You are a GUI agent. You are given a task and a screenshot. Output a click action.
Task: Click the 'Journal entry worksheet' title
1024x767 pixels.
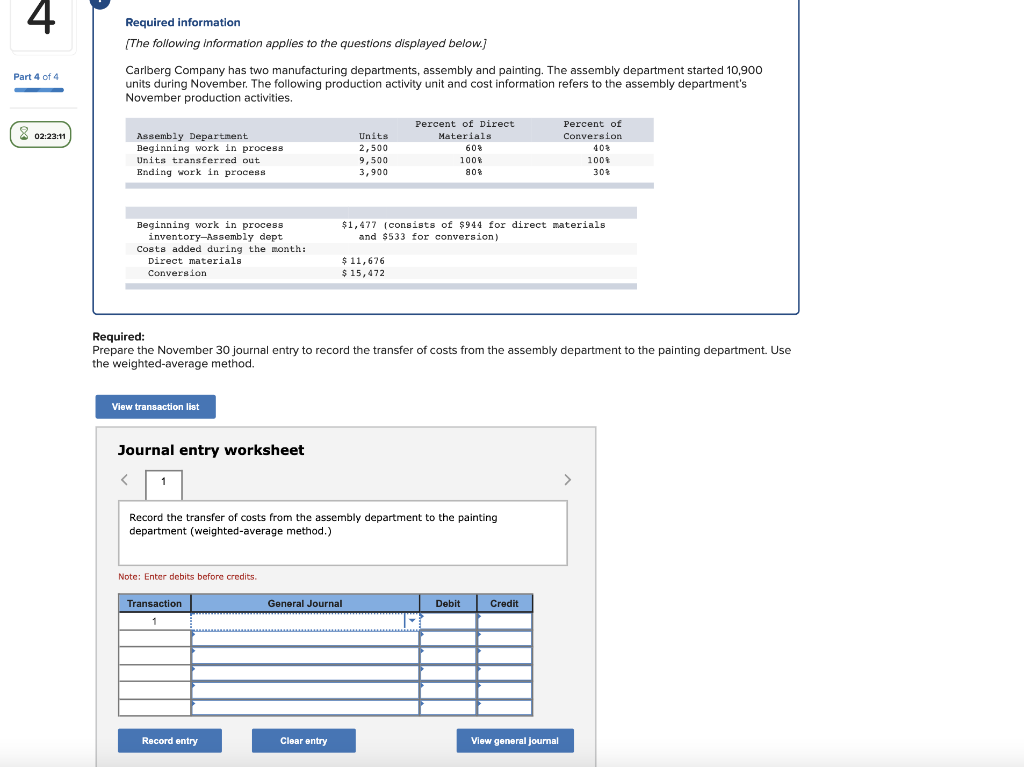(x=210, y=449)
